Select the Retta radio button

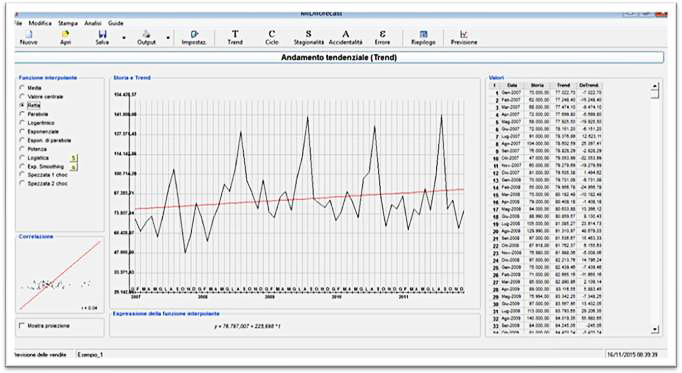click(x=22, y=105)
